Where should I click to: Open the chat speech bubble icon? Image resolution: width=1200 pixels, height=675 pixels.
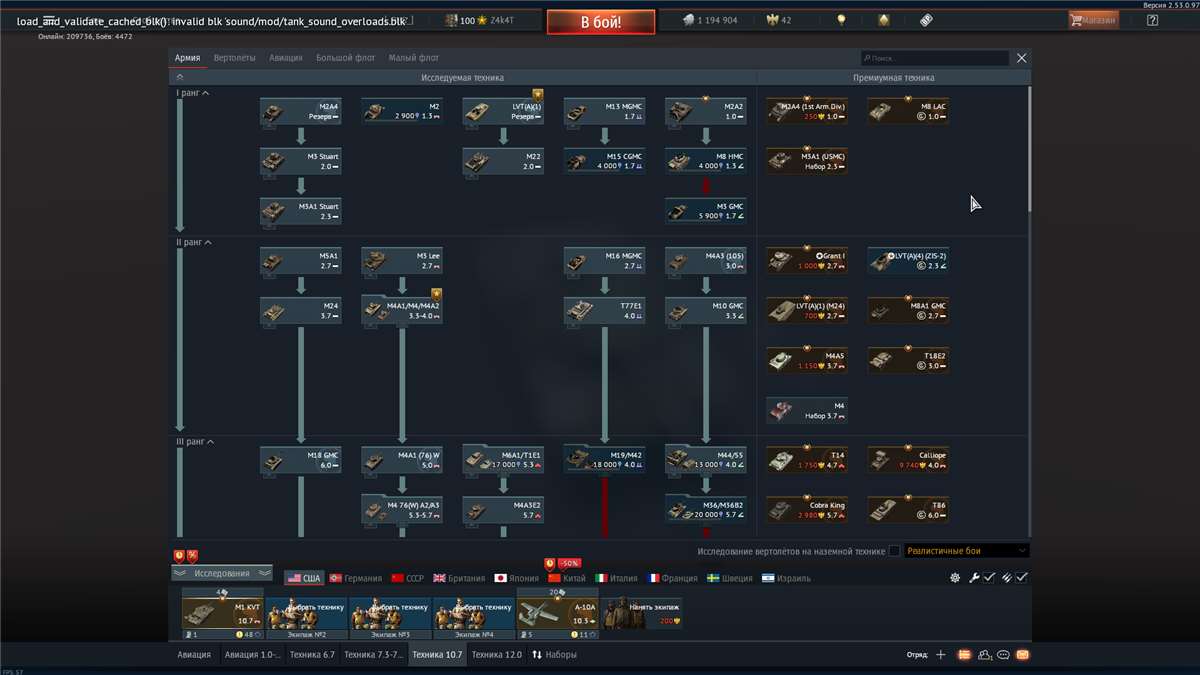[x=1003, y=655]
